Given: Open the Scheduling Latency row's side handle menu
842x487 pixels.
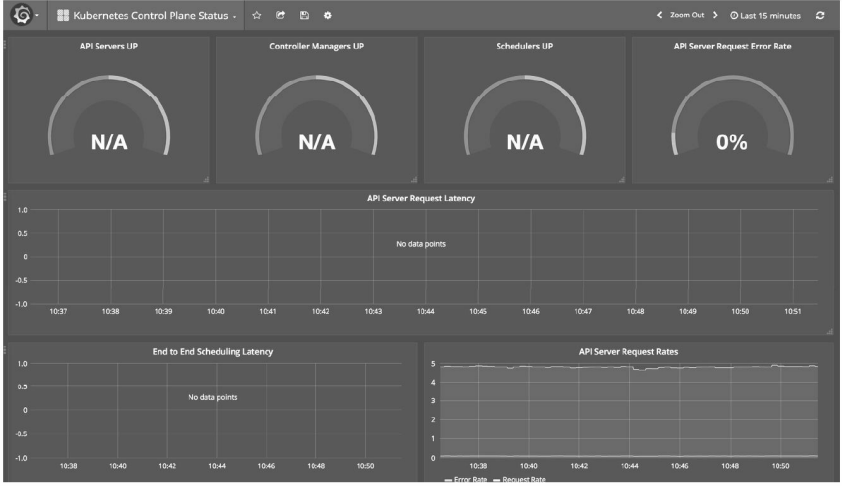Looking at the screenshot, I should (5, 350).
